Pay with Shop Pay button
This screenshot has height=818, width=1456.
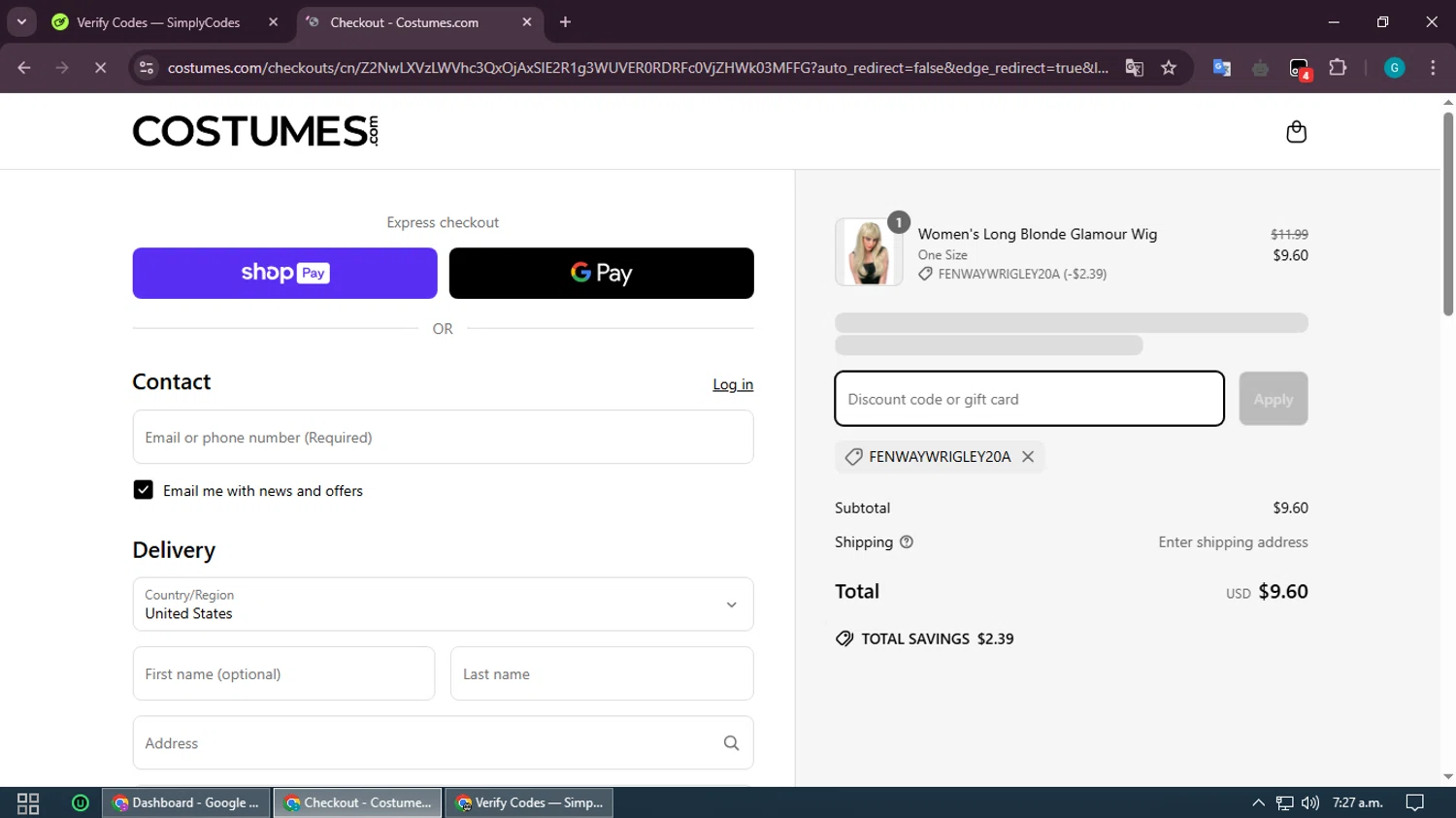coord(284,273)
